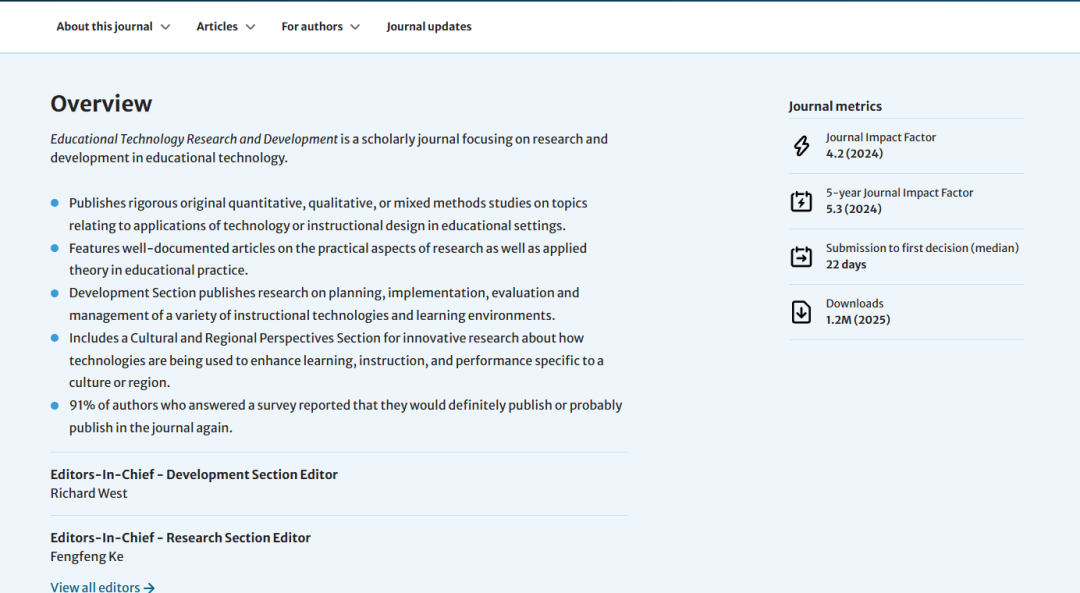
Task: Open the View all editors link
Action: point(95,587)
